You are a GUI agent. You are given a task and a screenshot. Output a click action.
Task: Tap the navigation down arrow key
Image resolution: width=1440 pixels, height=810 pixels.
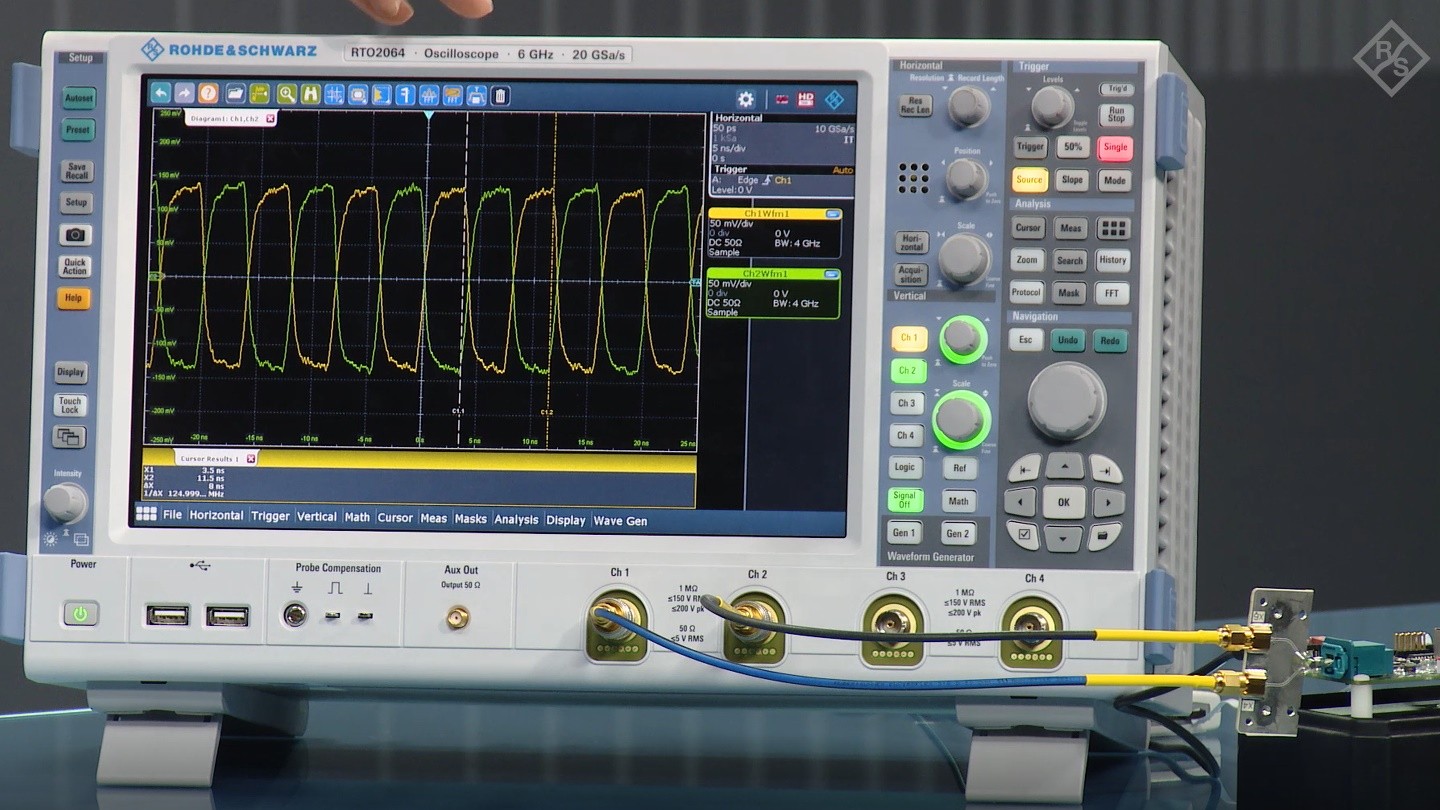(1063, 538)
